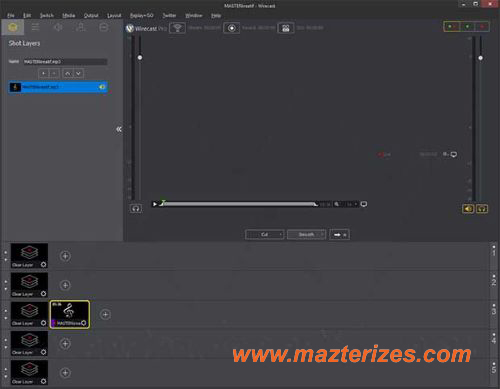Move layer down with the down-arrow button
500x389 pixels.
(78, 73)
